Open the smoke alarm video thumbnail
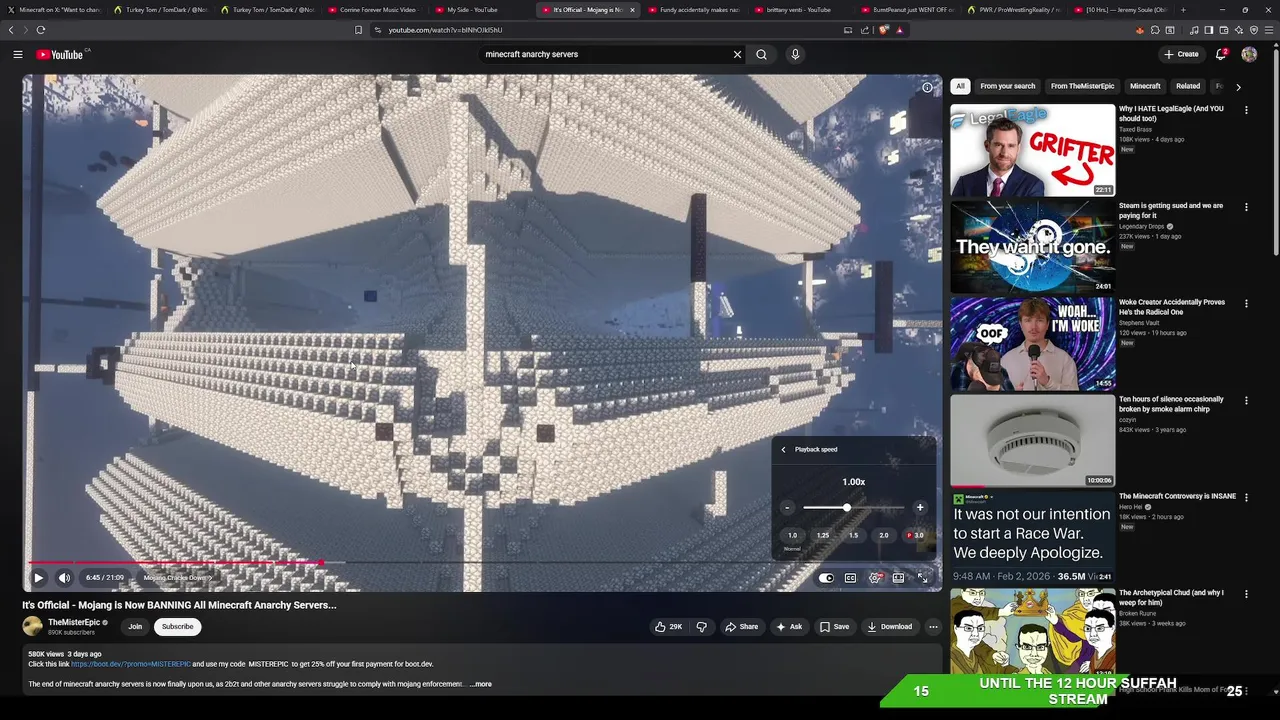The image size is (1280, 720). click(1032, 440)
